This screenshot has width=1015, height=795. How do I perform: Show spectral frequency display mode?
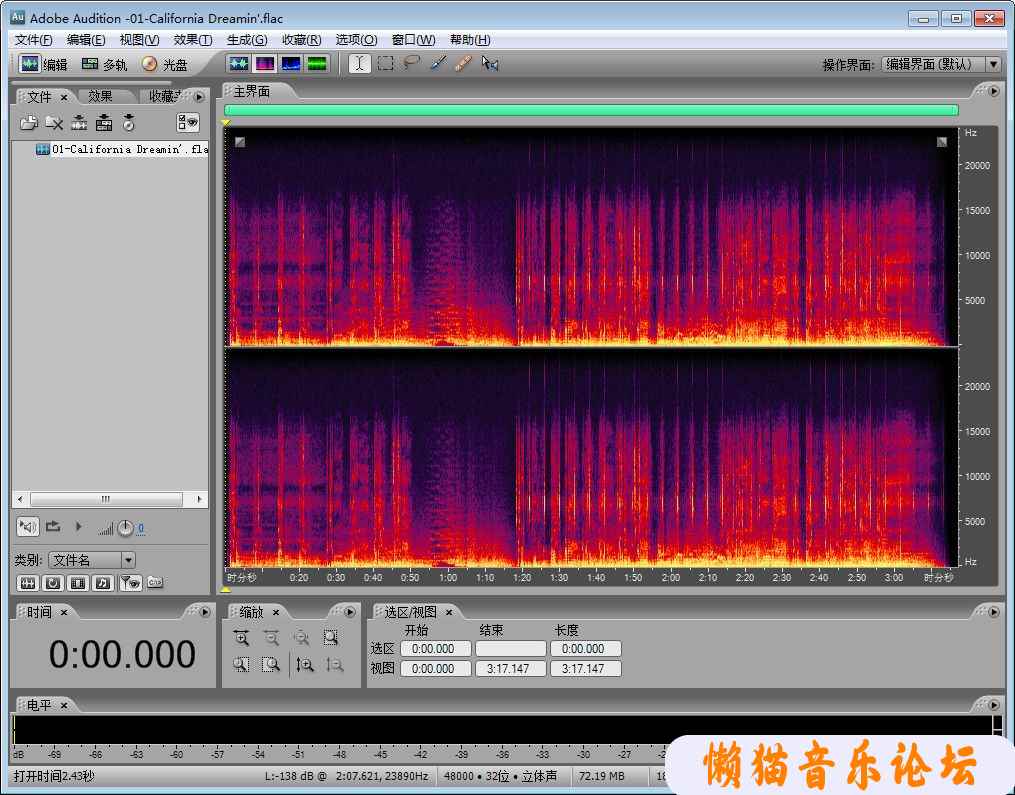pyautogui.click(x=265, y=63)
